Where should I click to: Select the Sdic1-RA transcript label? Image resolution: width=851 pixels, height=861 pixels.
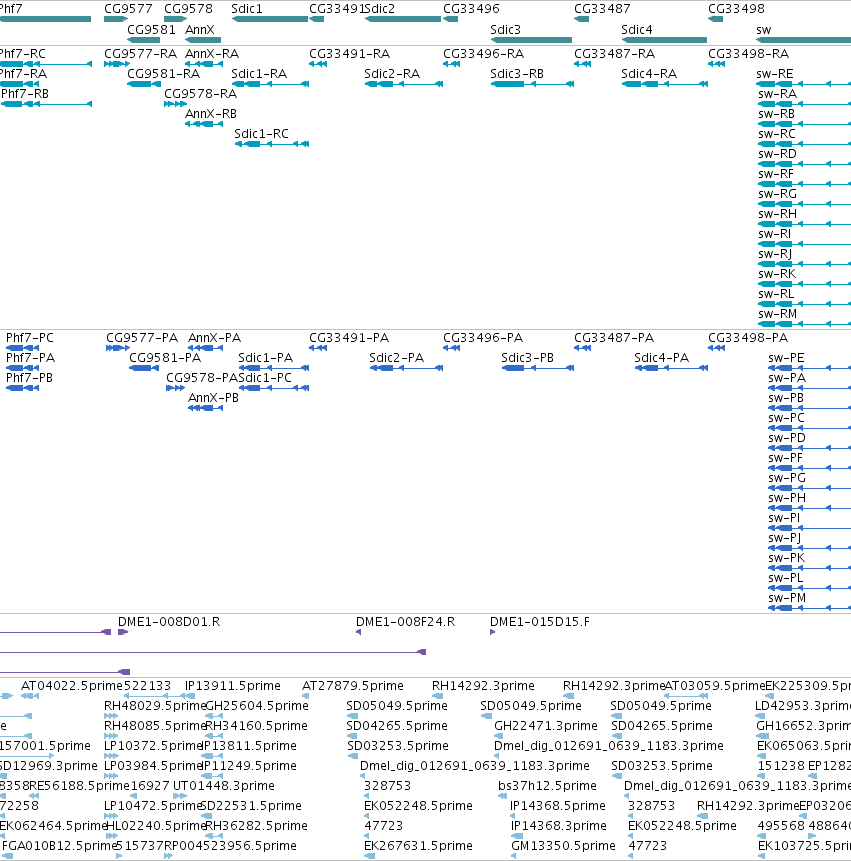(259, 74)
